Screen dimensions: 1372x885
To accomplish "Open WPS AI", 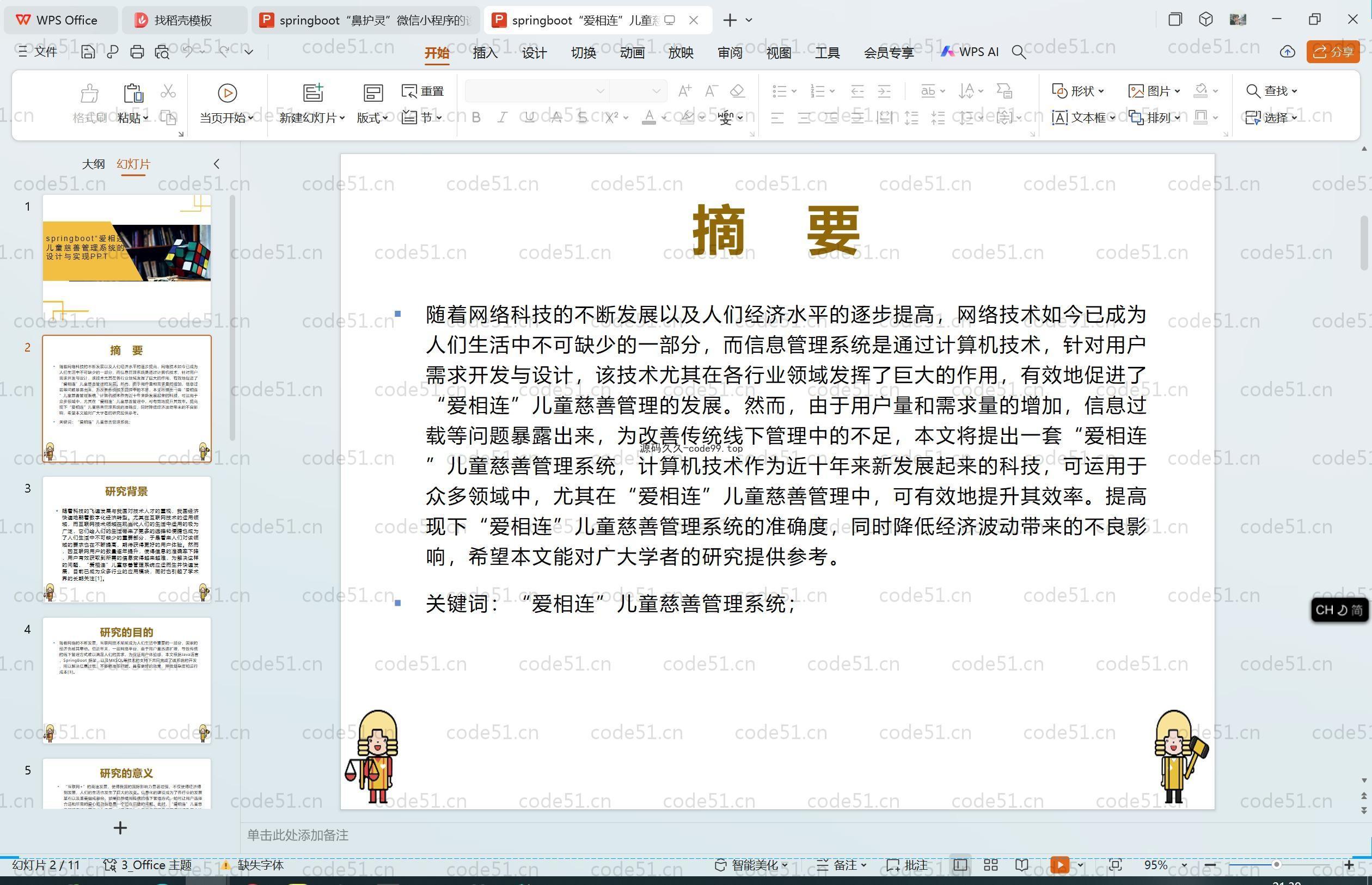I will point(970,52).
